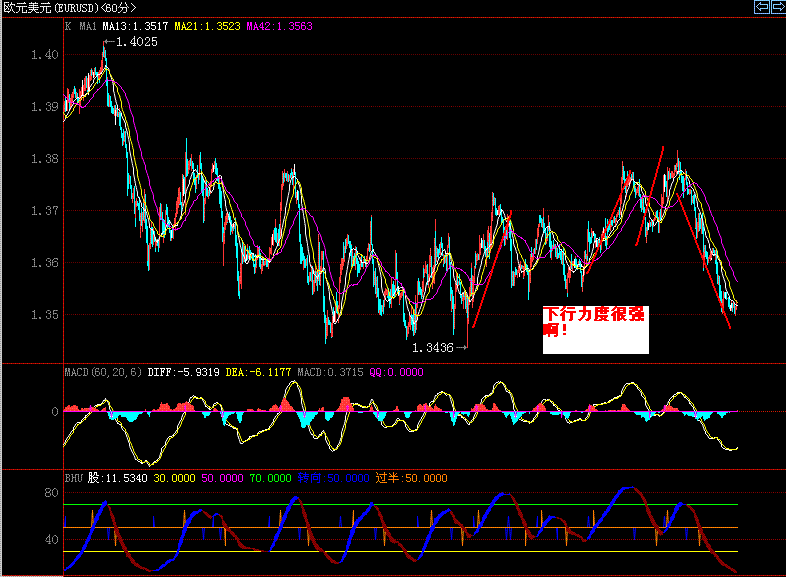Click the 1.40 price axis label
The width and height of the screenshot is (786, 577).
pos(45,55)
